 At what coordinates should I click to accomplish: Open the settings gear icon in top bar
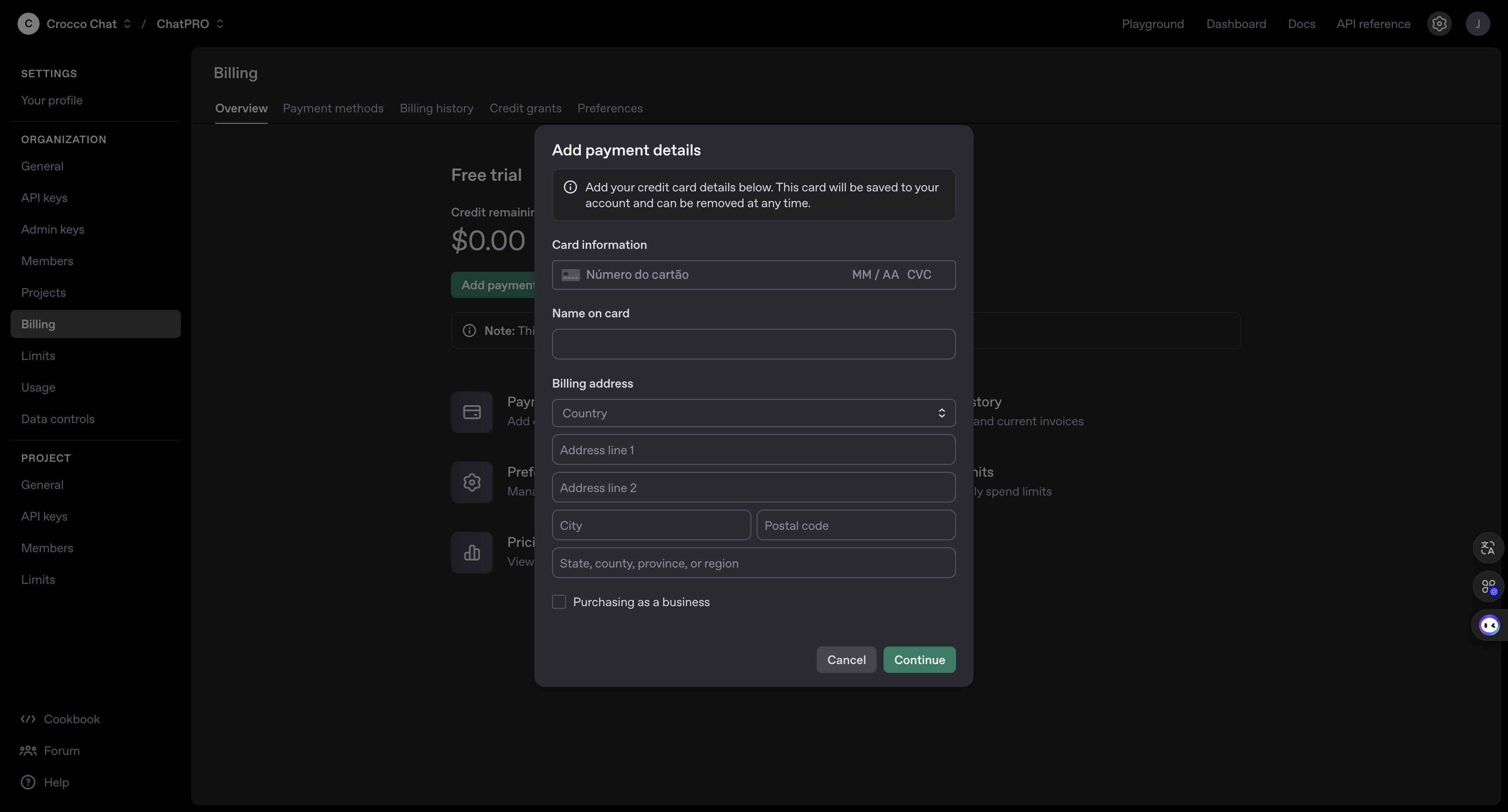click(x=1439, y=24)
